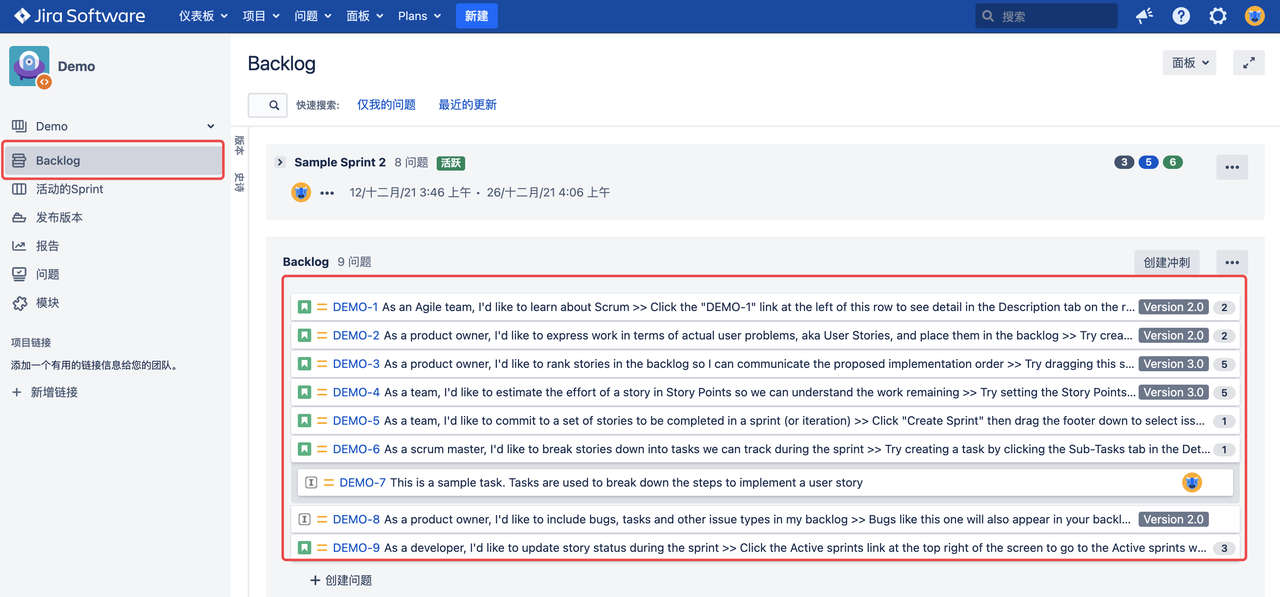The height and width of the screenshot is (597, 1280).
Task: Expand the 版本 side panel
Action: click(239, 145)
